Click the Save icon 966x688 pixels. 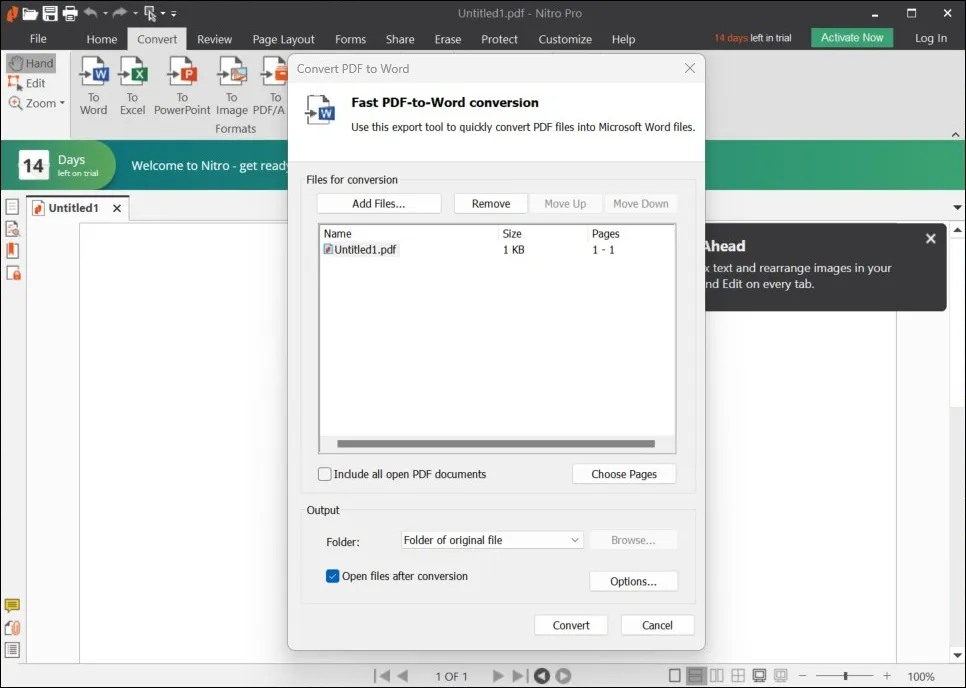(x=49, y=13)
